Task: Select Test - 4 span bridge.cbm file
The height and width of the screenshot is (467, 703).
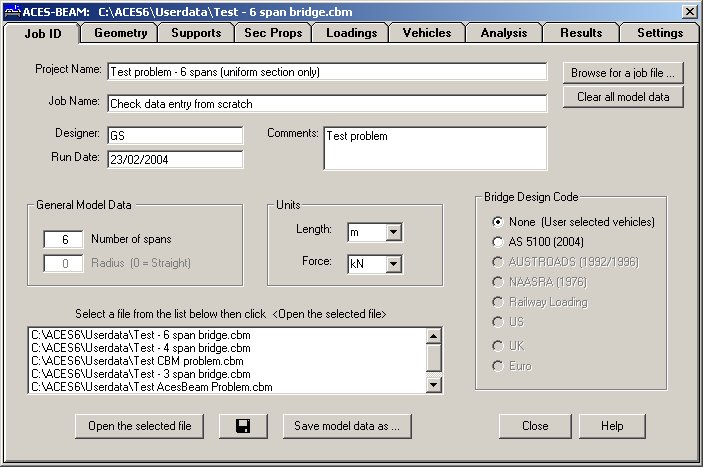Action: point(140,347)
